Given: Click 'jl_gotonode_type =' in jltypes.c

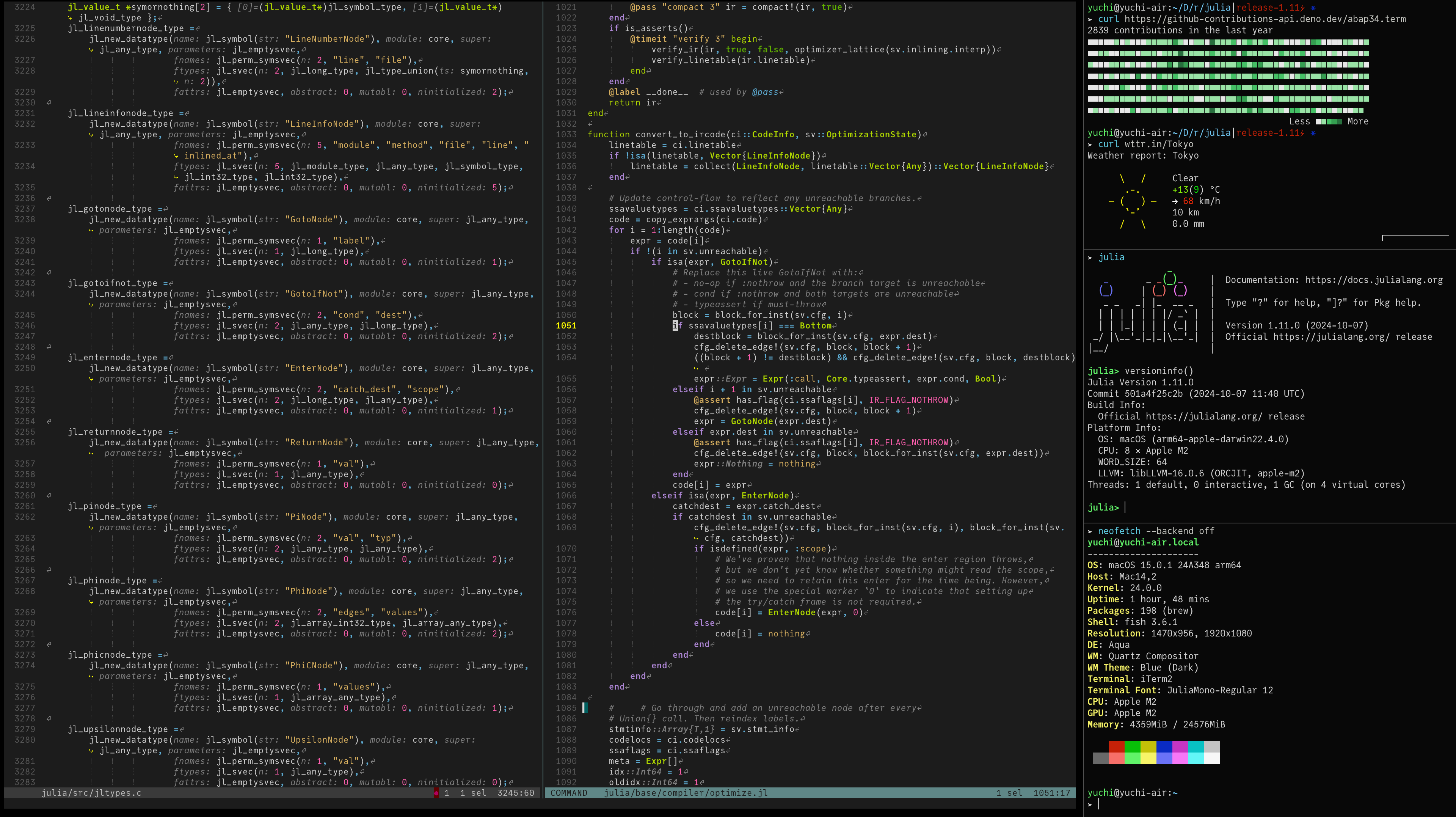Looking at the screenshot, I should pos(118,209).
